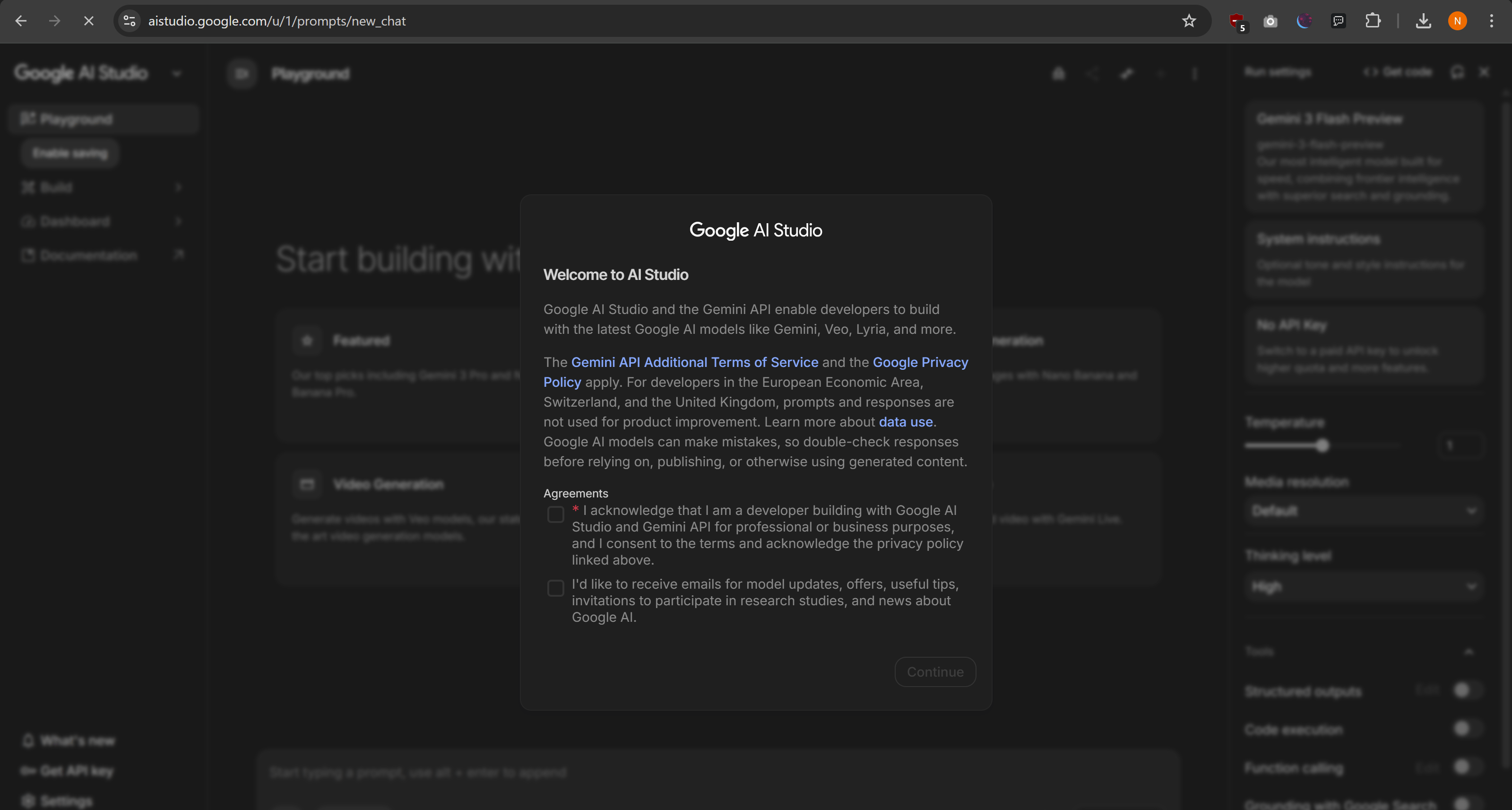Open Settings at the sidebar bottom

tap(58, 801)
